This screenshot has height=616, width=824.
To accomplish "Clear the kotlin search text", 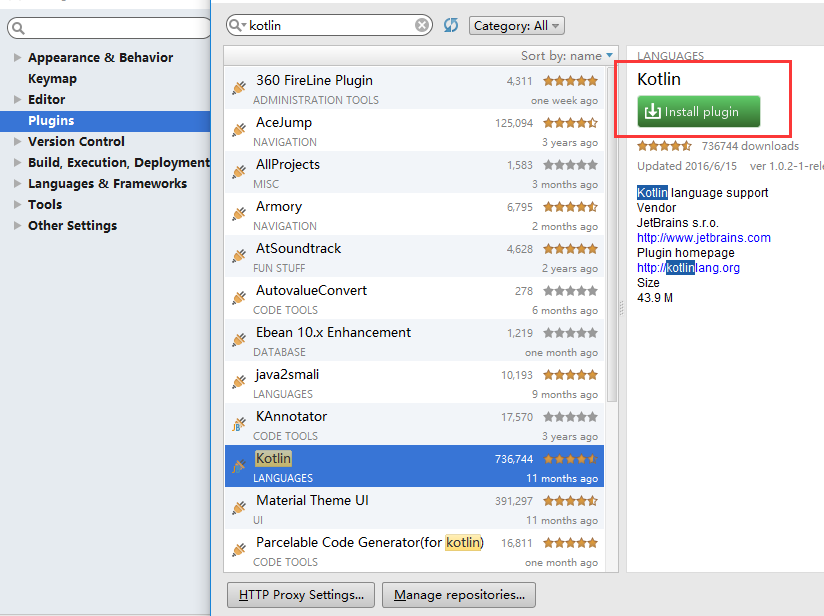I will 421,25.
